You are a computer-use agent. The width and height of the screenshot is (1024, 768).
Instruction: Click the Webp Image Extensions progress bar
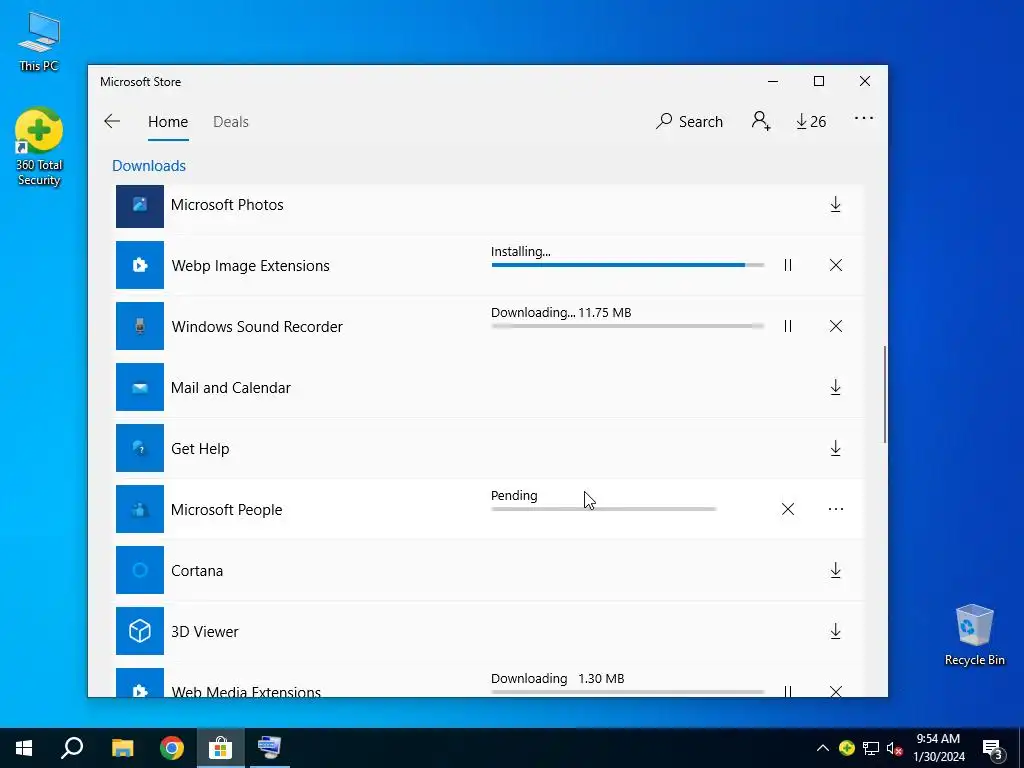click(x=628, y=265)
